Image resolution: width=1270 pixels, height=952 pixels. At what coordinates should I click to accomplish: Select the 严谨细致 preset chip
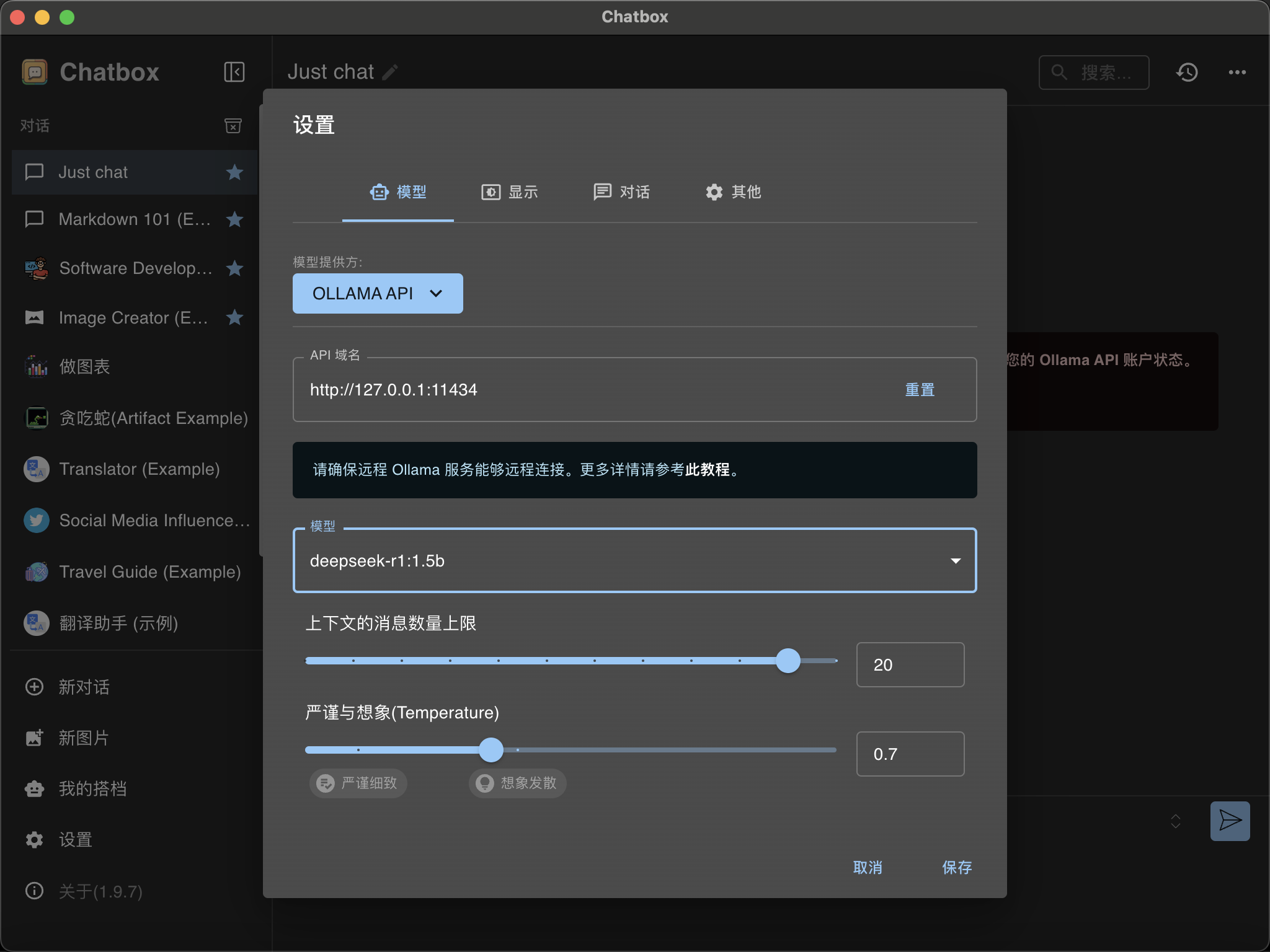358,783
